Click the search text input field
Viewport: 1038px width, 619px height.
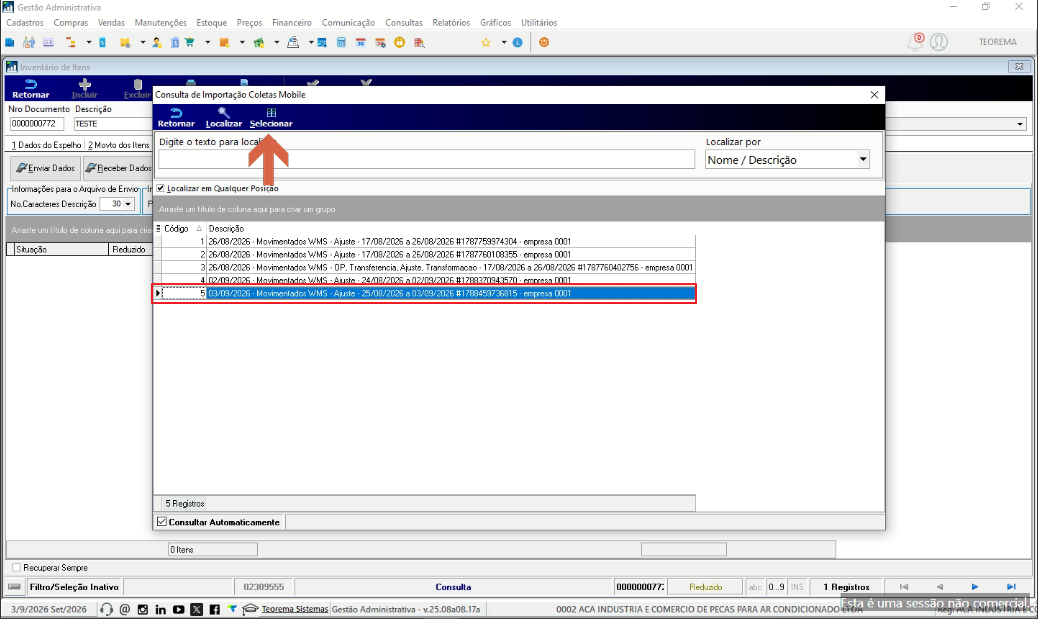tap(426, 159)
